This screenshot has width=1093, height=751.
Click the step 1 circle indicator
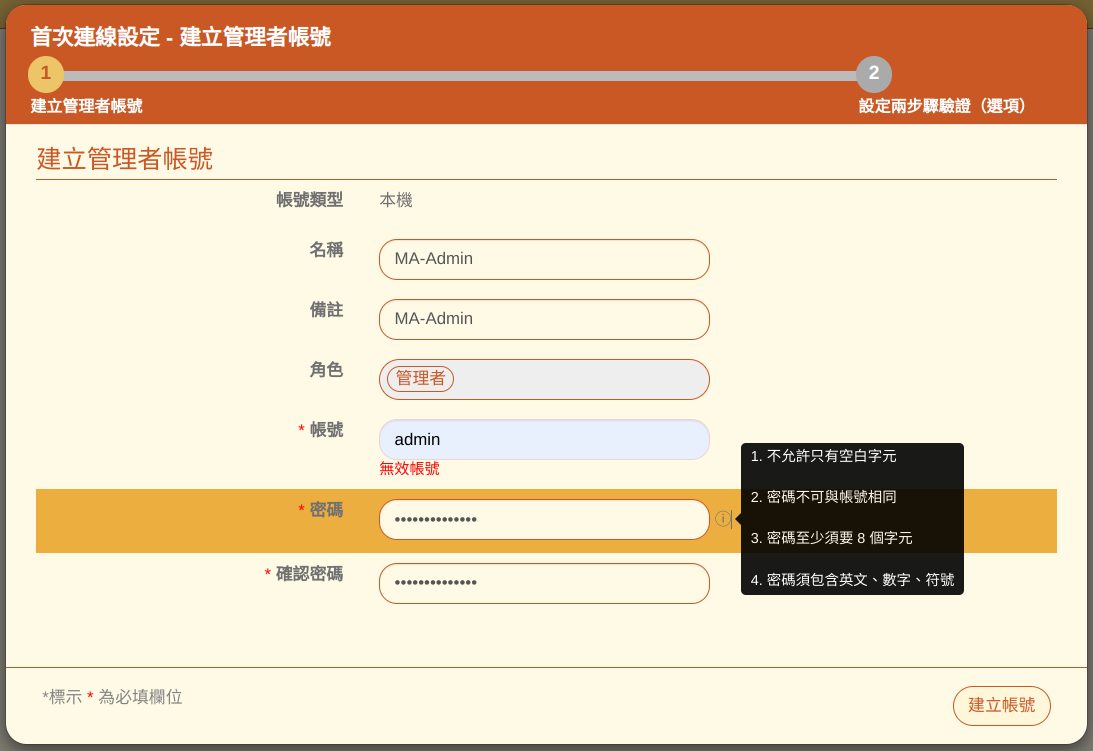point(46,74)
